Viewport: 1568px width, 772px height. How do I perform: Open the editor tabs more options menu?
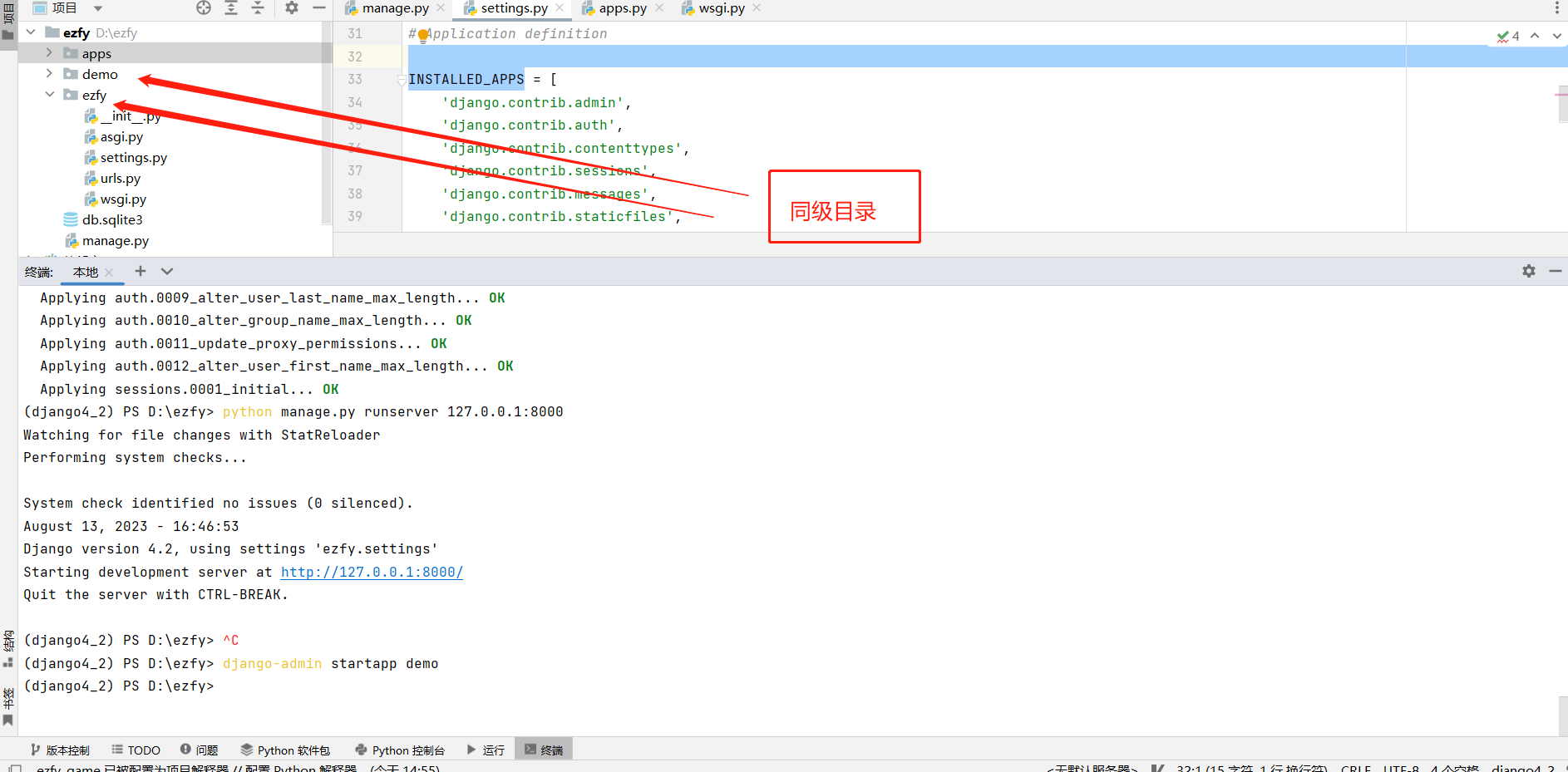(x=1556, y=8)
